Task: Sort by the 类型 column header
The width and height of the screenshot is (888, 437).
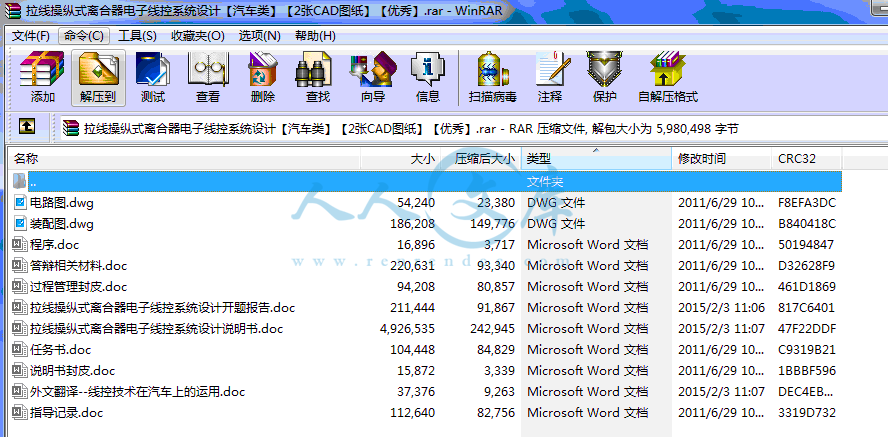Action: pos(596,159)
